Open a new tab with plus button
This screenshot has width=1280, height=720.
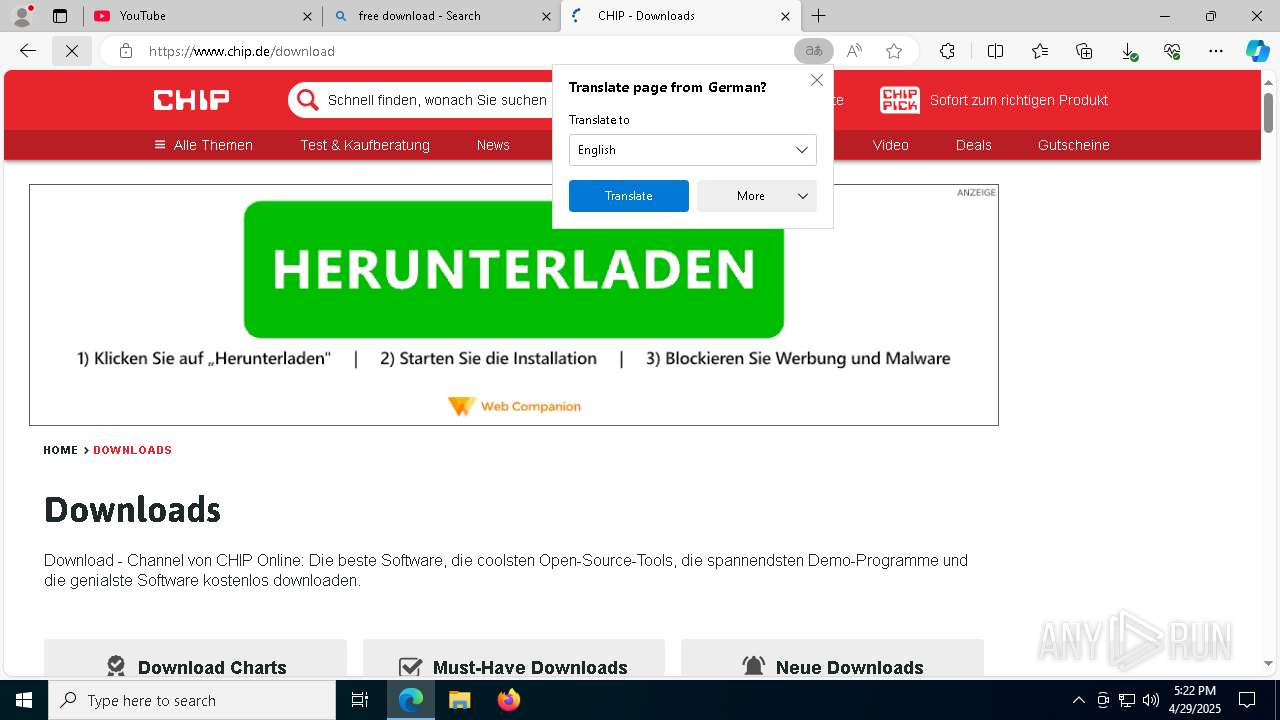819,16
